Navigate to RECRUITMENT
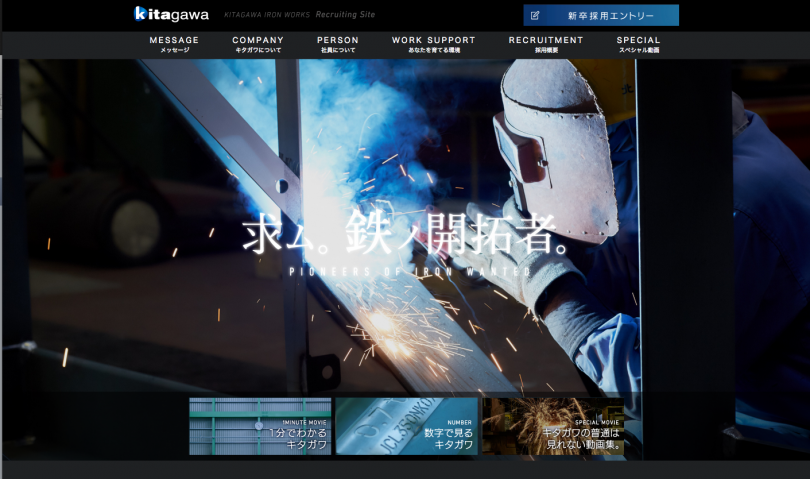Viewport: 810px width, 479px height. click(545, 44)
